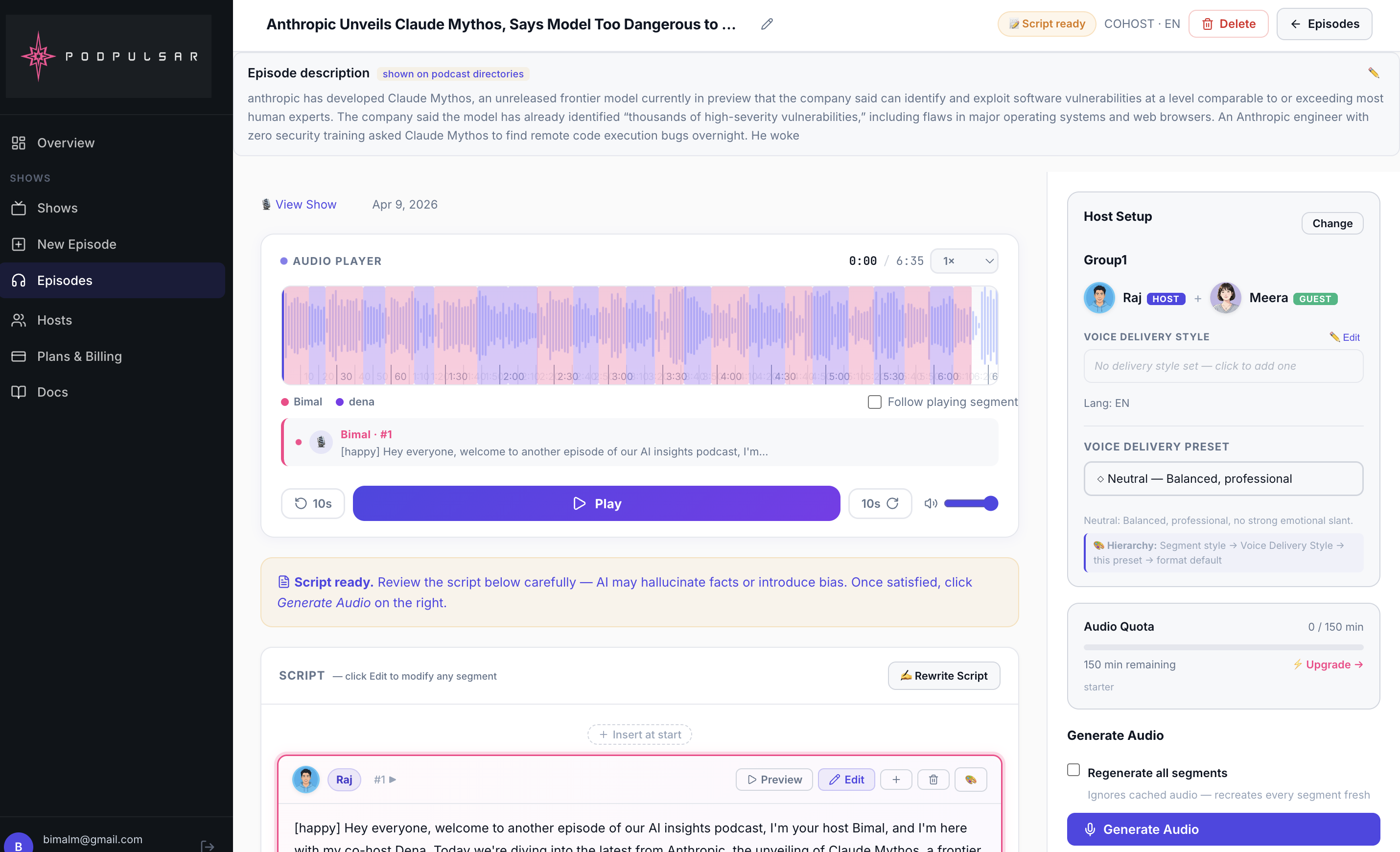Image resolution: width=1400 pixels, height=852 pixels.
Task: Click the user avatar B icon
Action: tap(18, 844)
